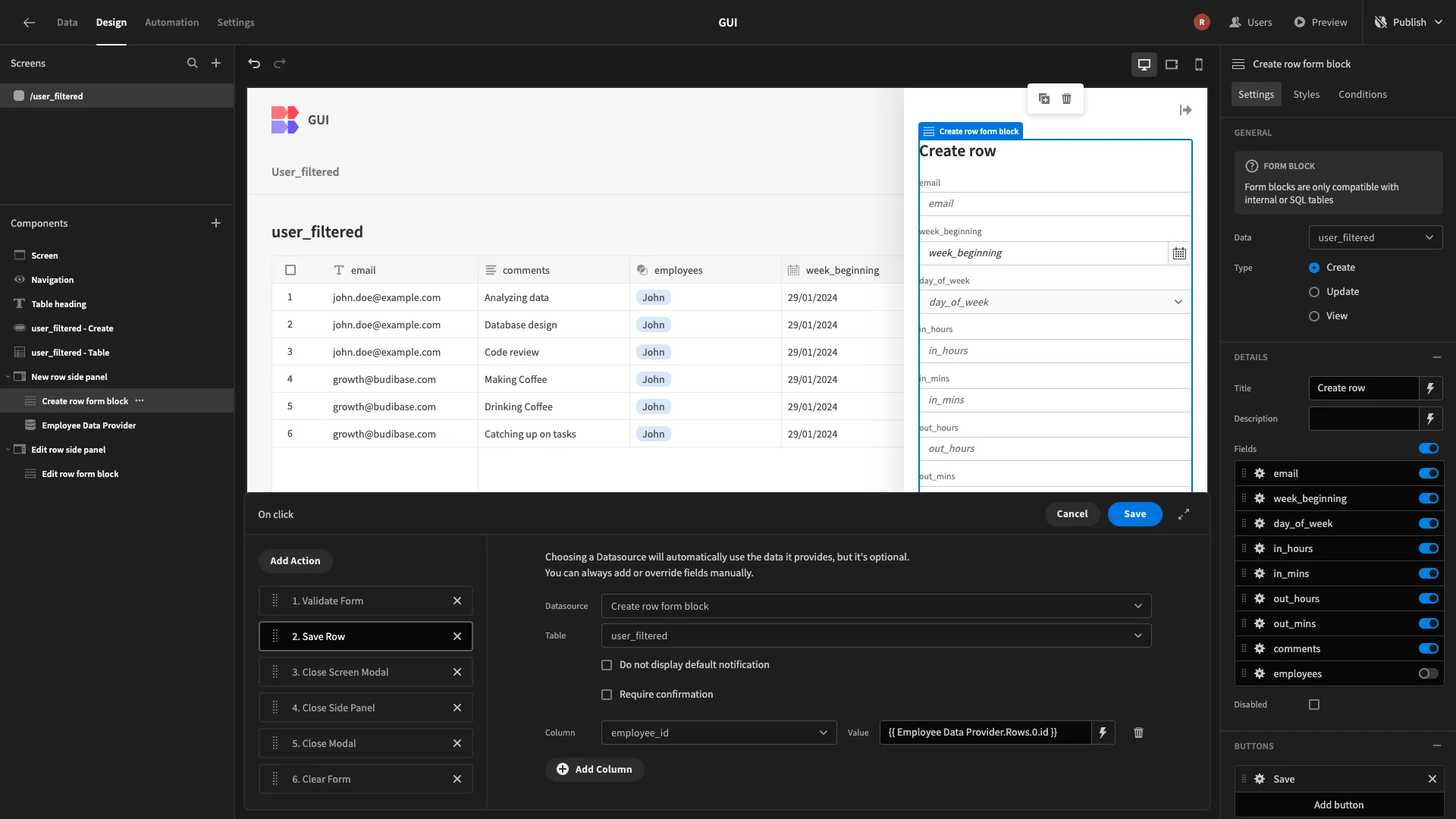The image size is (1456, 819).
Task: Remove the Validate Form action
Action: pos(457,601)
